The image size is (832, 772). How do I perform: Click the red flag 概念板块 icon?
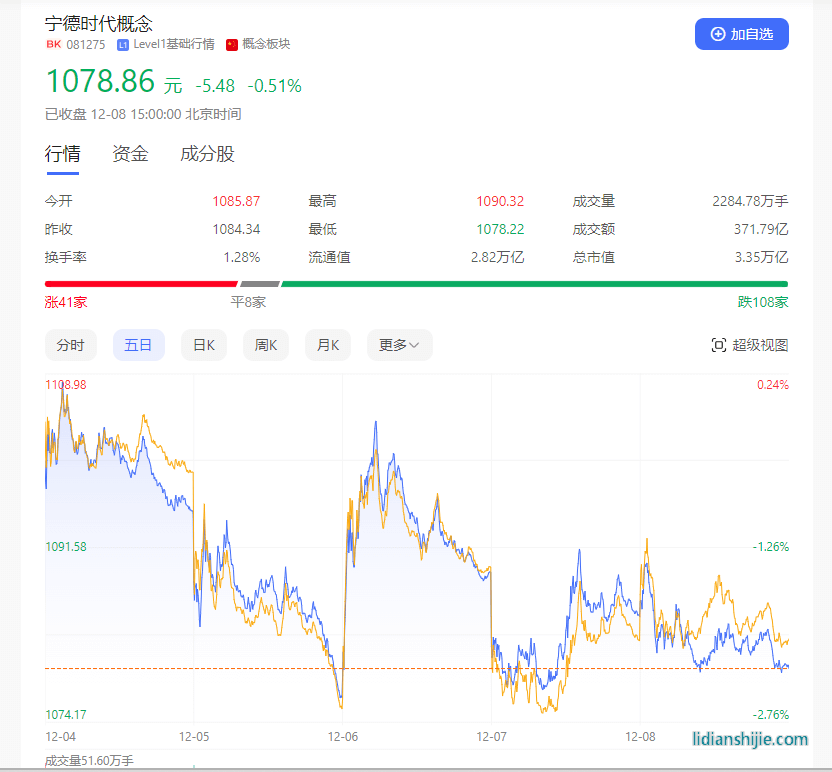[232, 44]
